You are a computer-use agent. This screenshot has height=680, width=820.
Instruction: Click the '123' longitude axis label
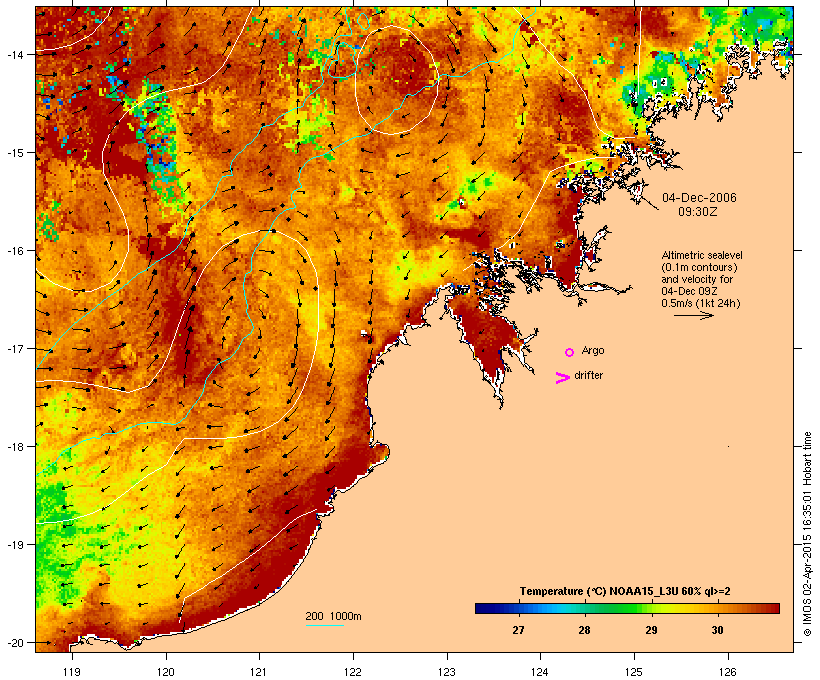(x=447, y=672)
